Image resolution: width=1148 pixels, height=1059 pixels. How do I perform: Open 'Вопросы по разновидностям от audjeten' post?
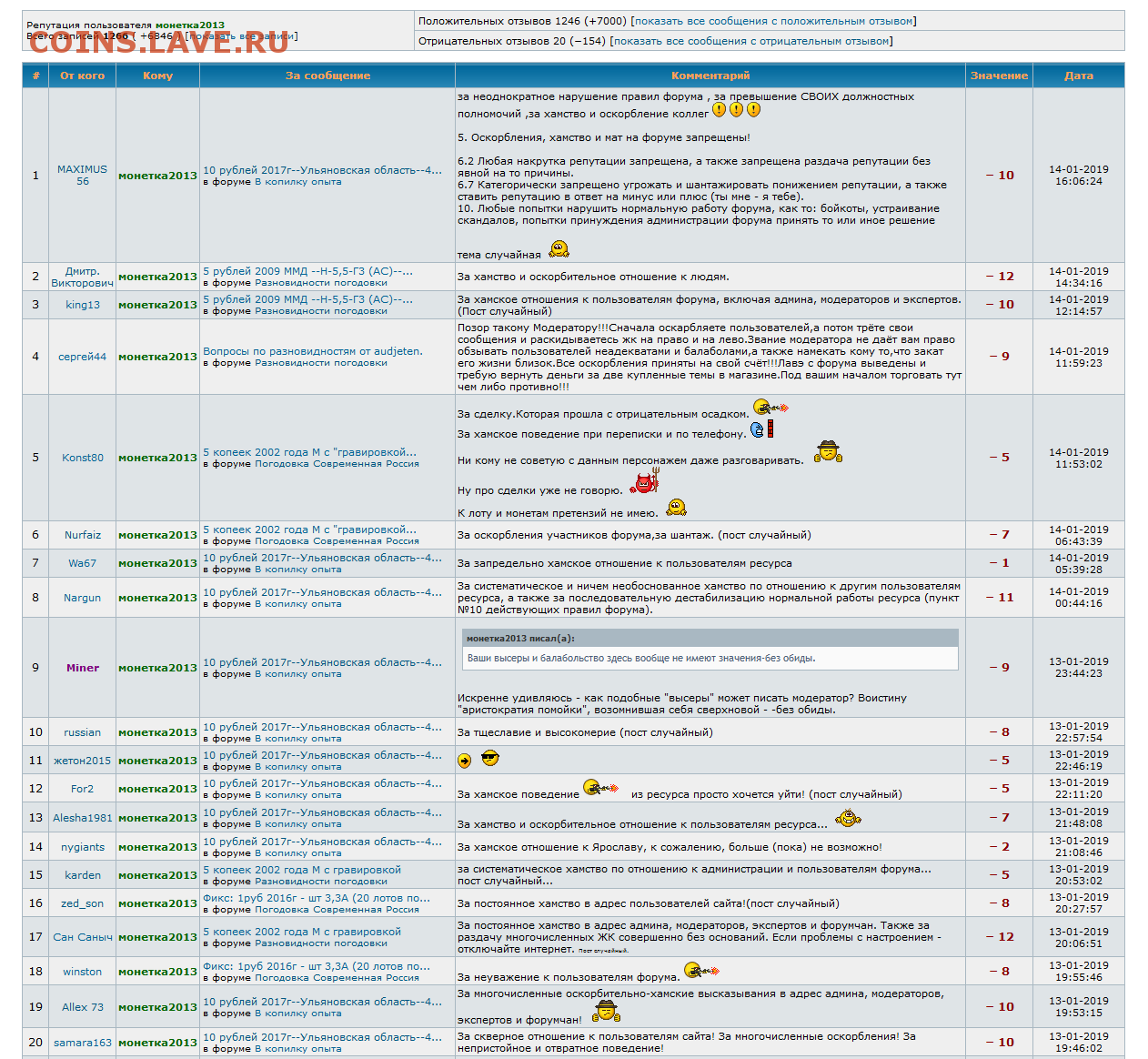[x=313, y=351]
